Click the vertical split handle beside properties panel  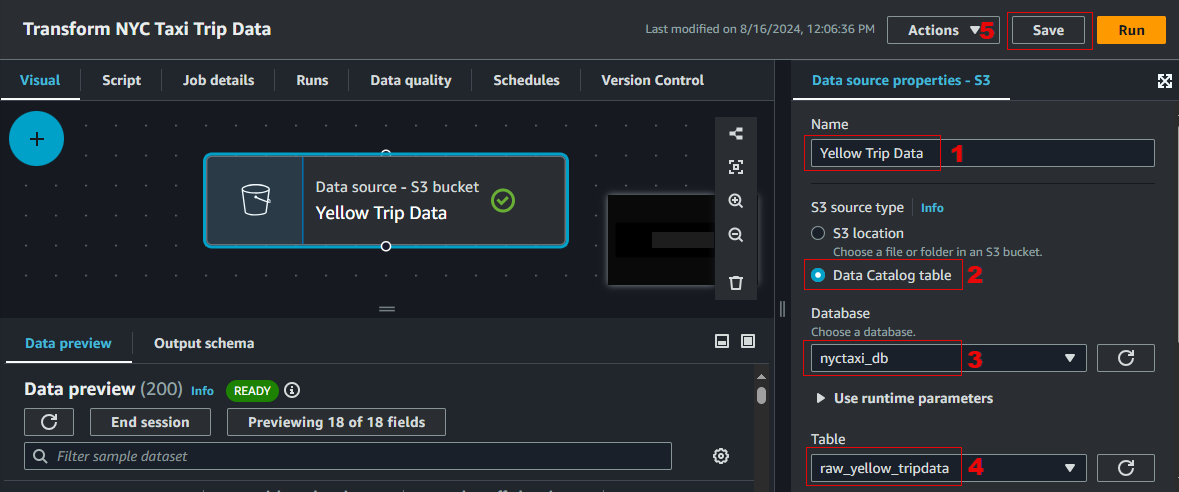[x=782, y=308]
